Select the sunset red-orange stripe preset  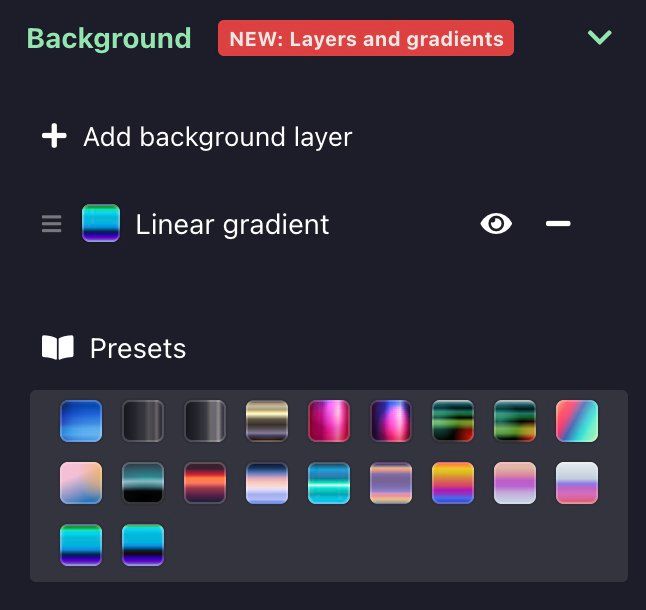pyautogui.click(x=205, y=483)
